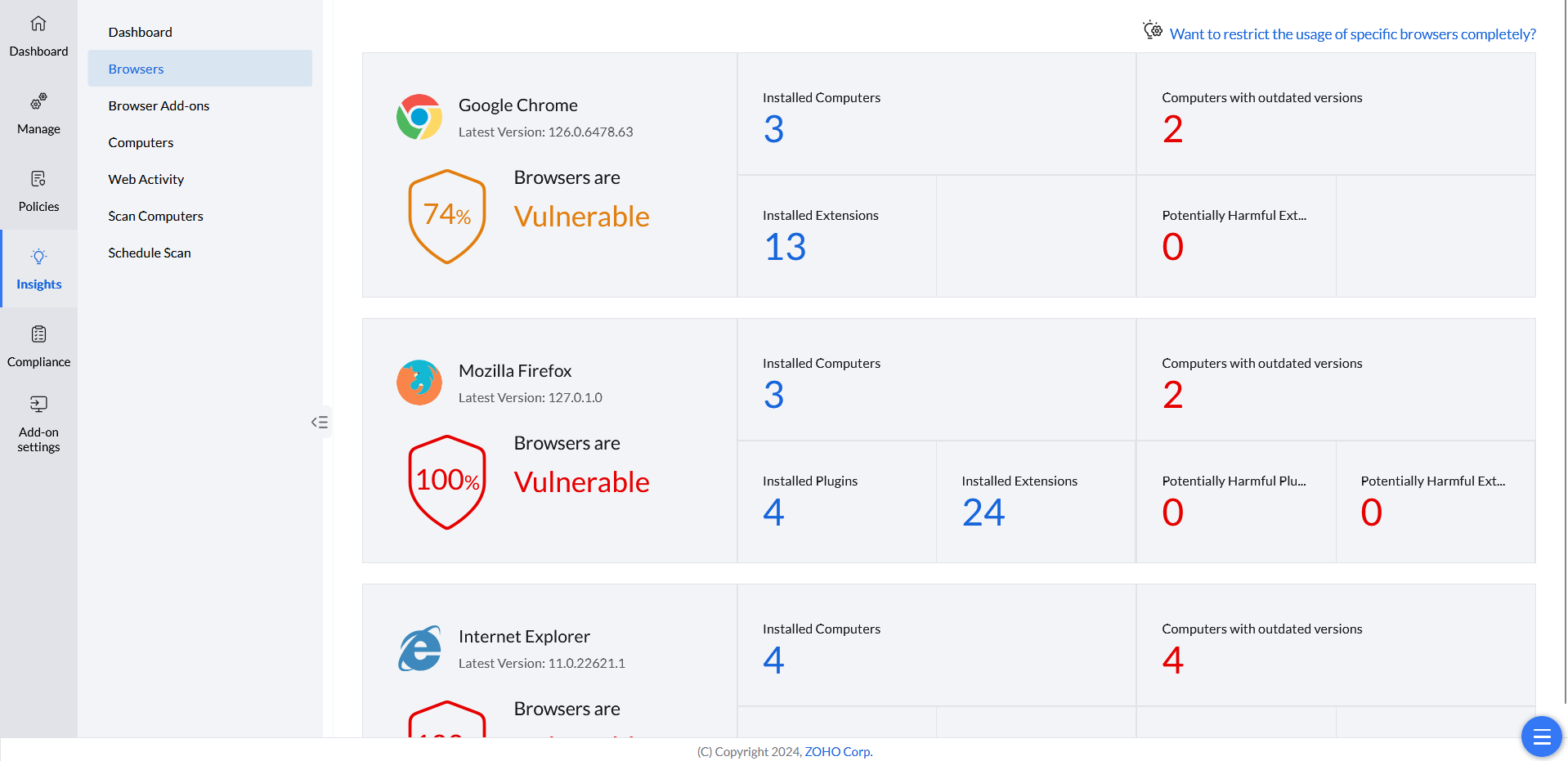This screenshot has width=1568, height=761.
Task: Click the Google Chrome logo
Action: pyautogui.click(x=419, y=117)
